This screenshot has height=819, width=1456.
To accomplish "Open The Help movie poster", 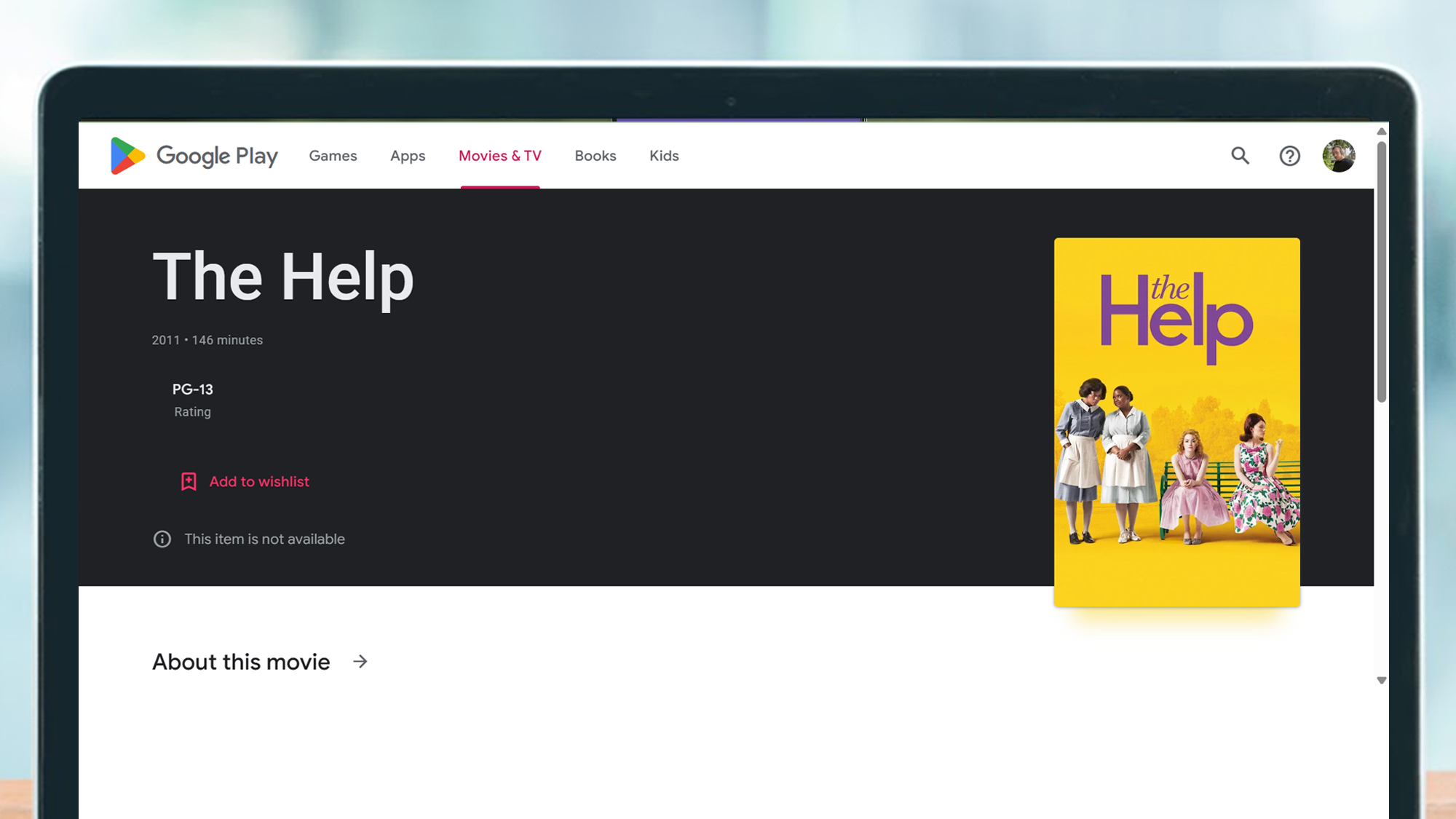I will (x=1176, y=422).
